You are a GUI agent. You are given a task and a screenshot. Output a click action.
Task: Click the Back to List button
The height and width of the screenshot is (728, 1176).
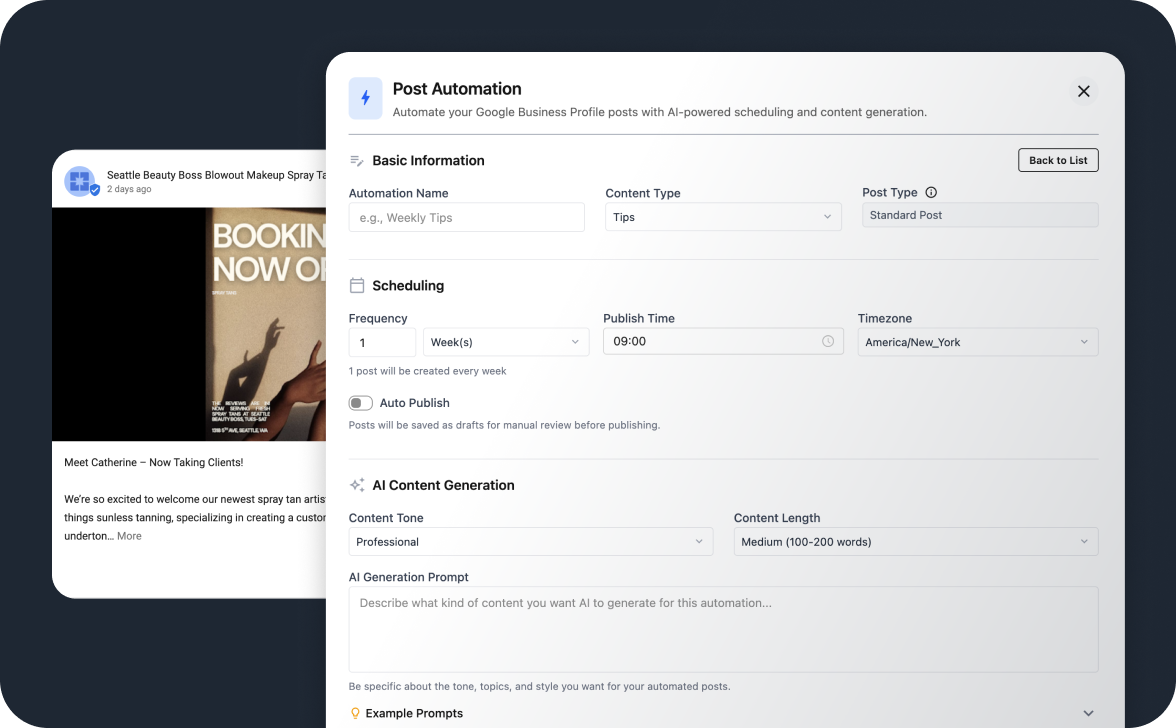(x=1057, y=160)
